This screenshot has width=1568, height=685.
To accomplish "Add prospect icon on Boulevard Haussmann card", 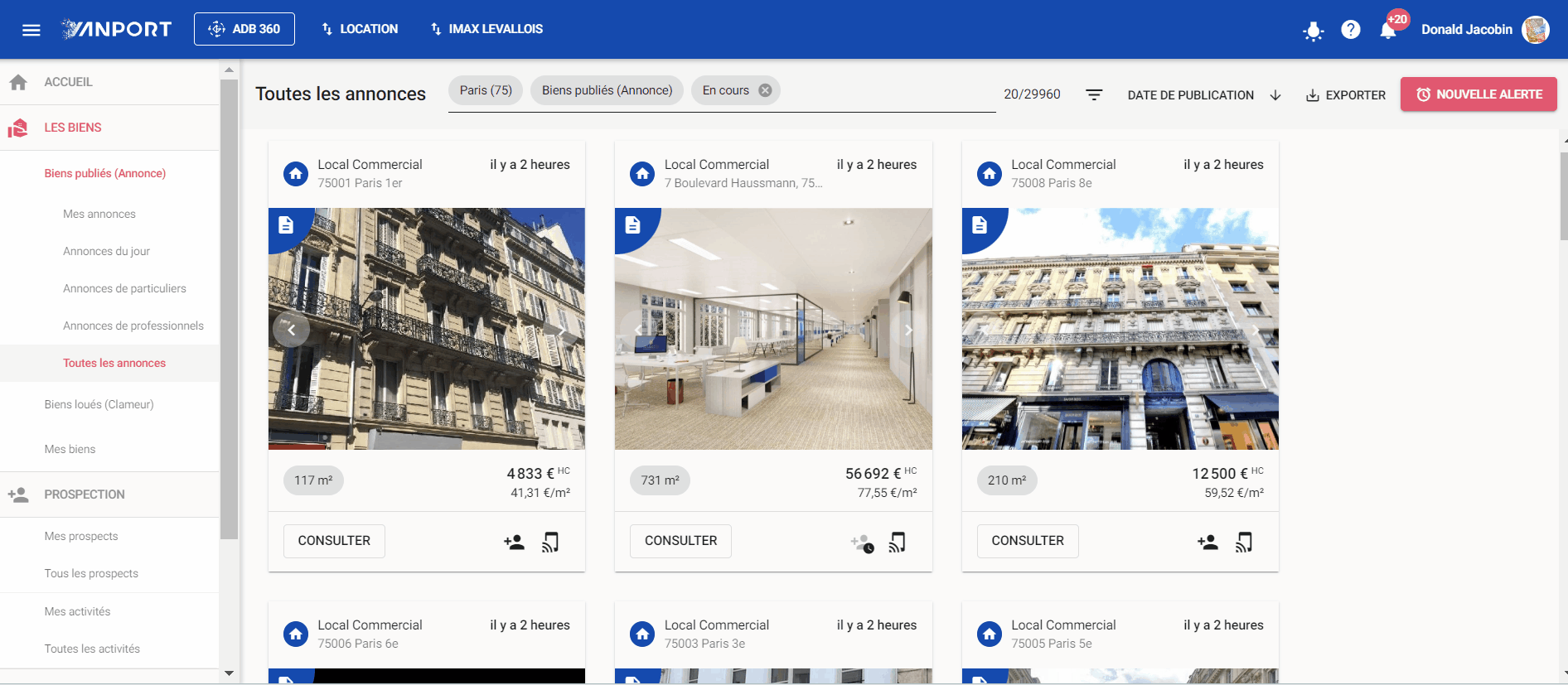I will coord(862,543).
